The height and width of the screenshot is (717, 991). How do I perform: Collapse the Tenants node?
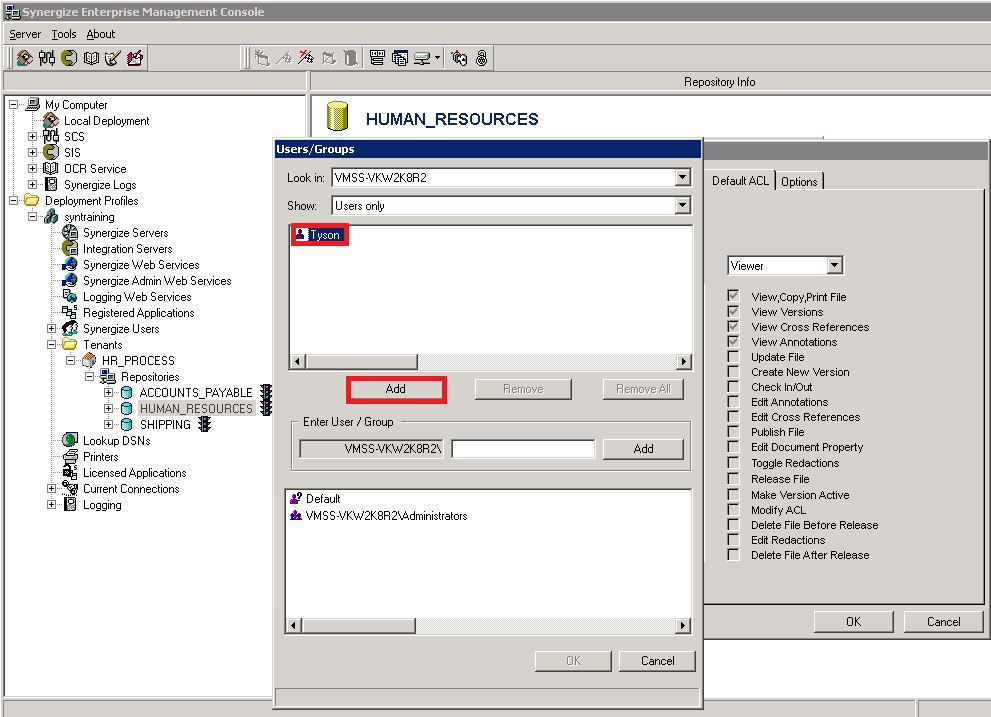51,345
